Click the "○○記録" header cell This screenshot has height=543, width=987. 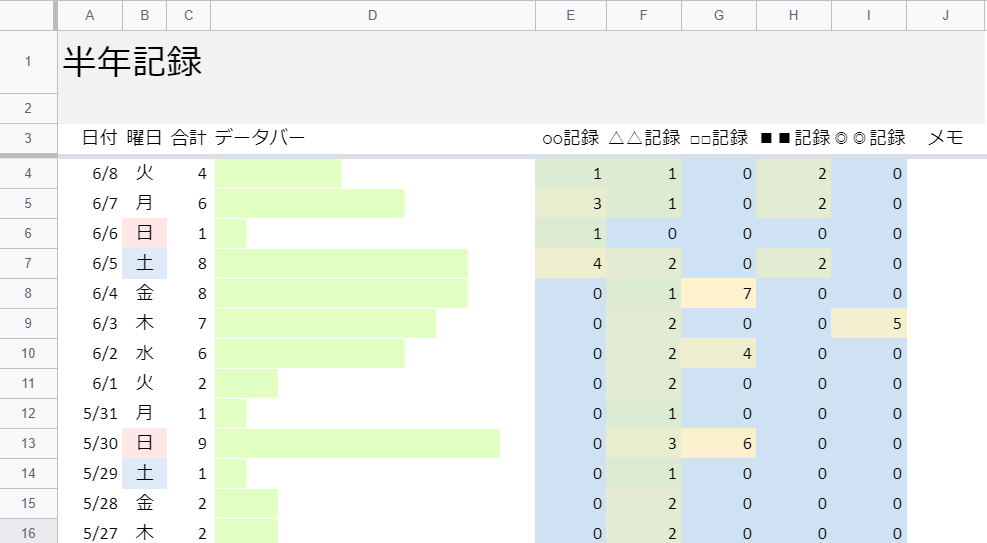[570, 138]
